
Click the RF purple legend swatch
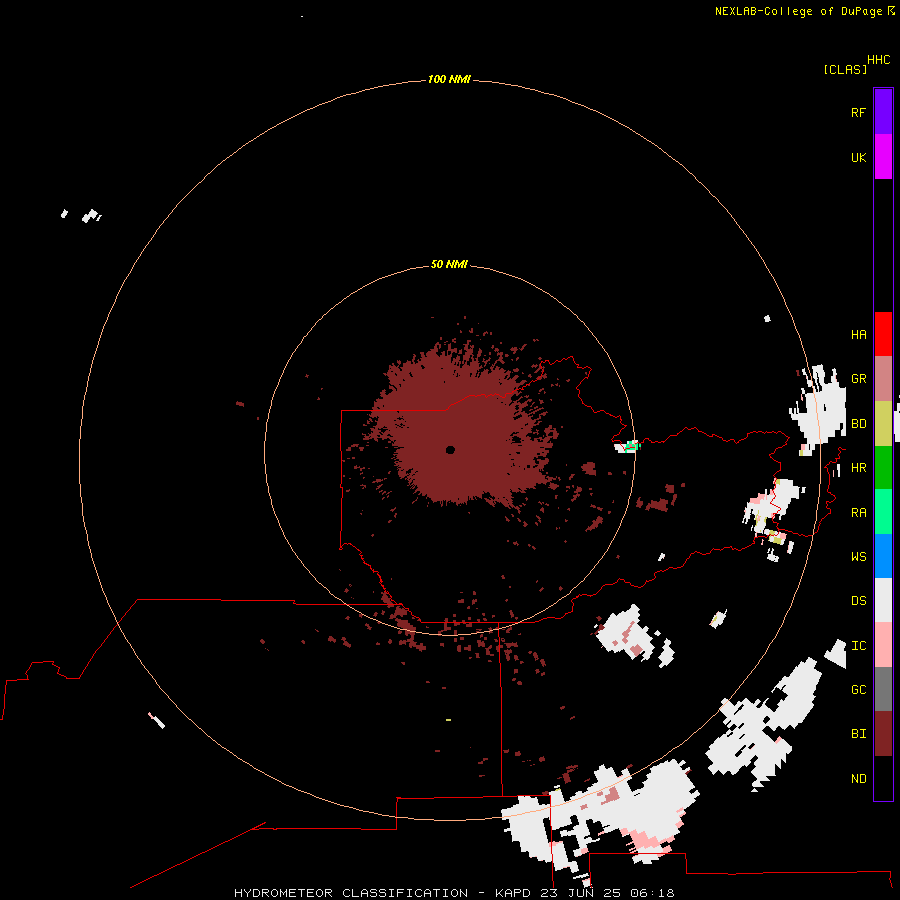coord(883,112)
